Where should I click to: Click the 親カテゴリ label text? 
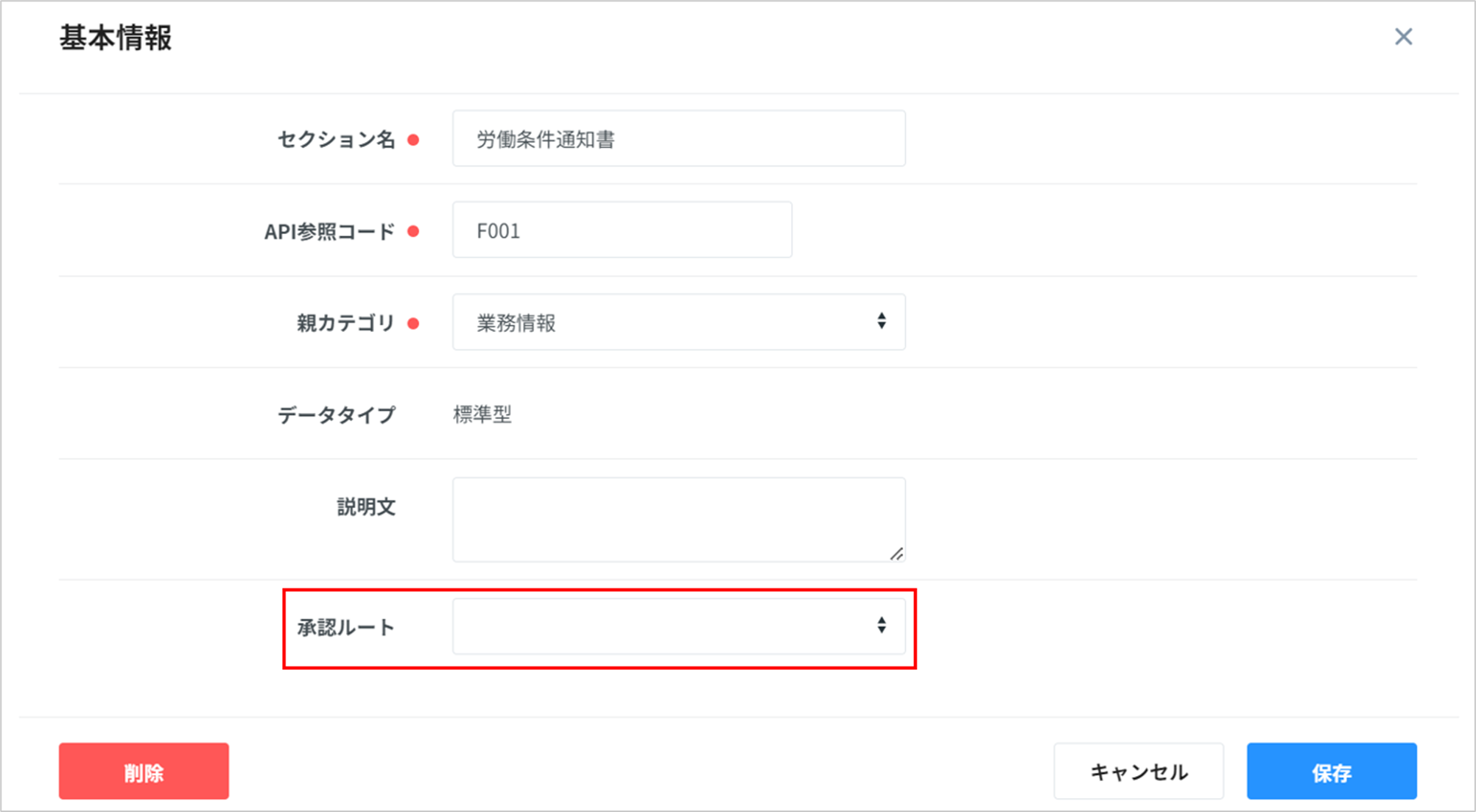click(345, 323)
